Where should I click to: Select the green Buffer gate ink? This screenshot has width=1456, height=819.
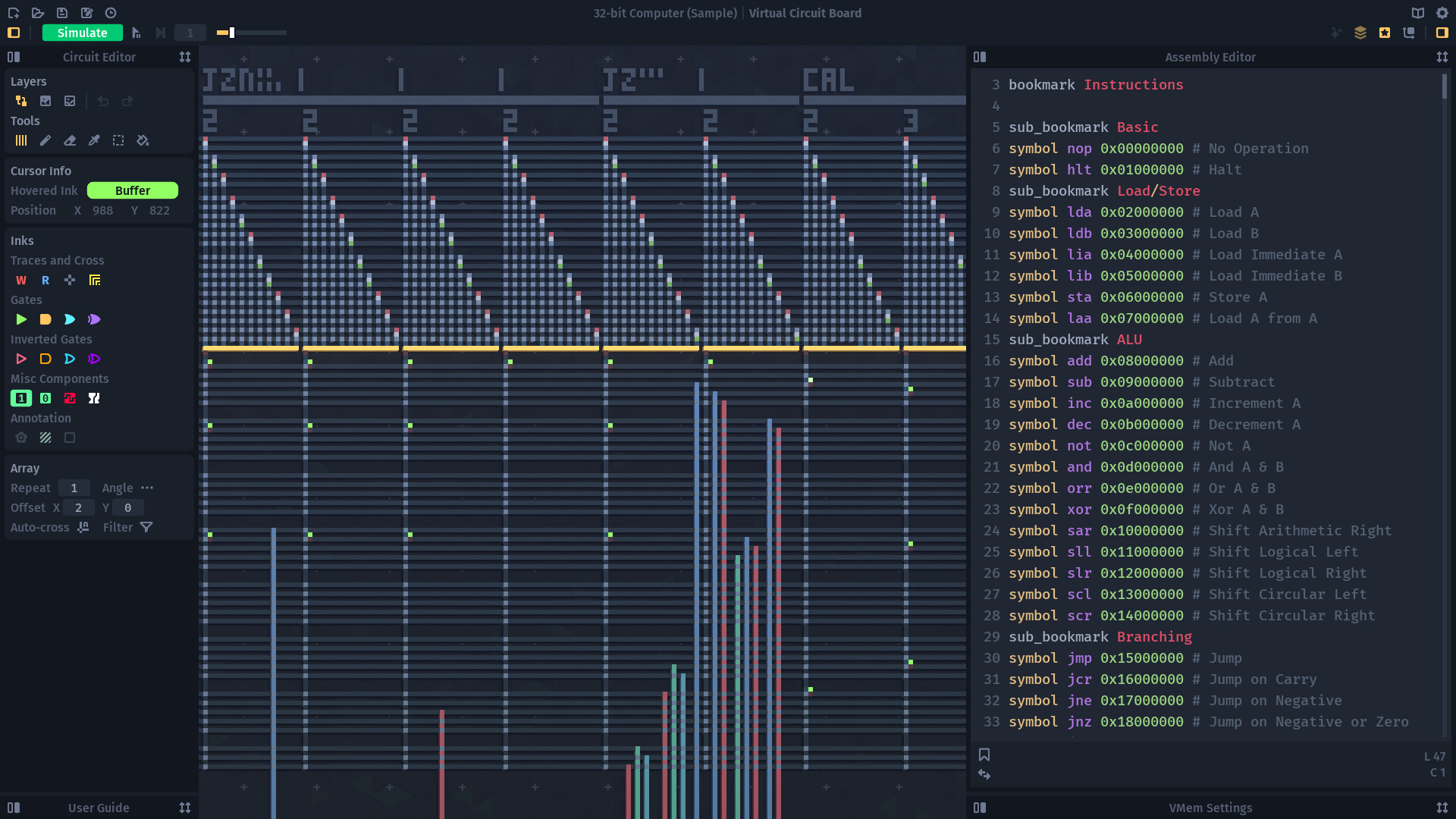(21, 319)
